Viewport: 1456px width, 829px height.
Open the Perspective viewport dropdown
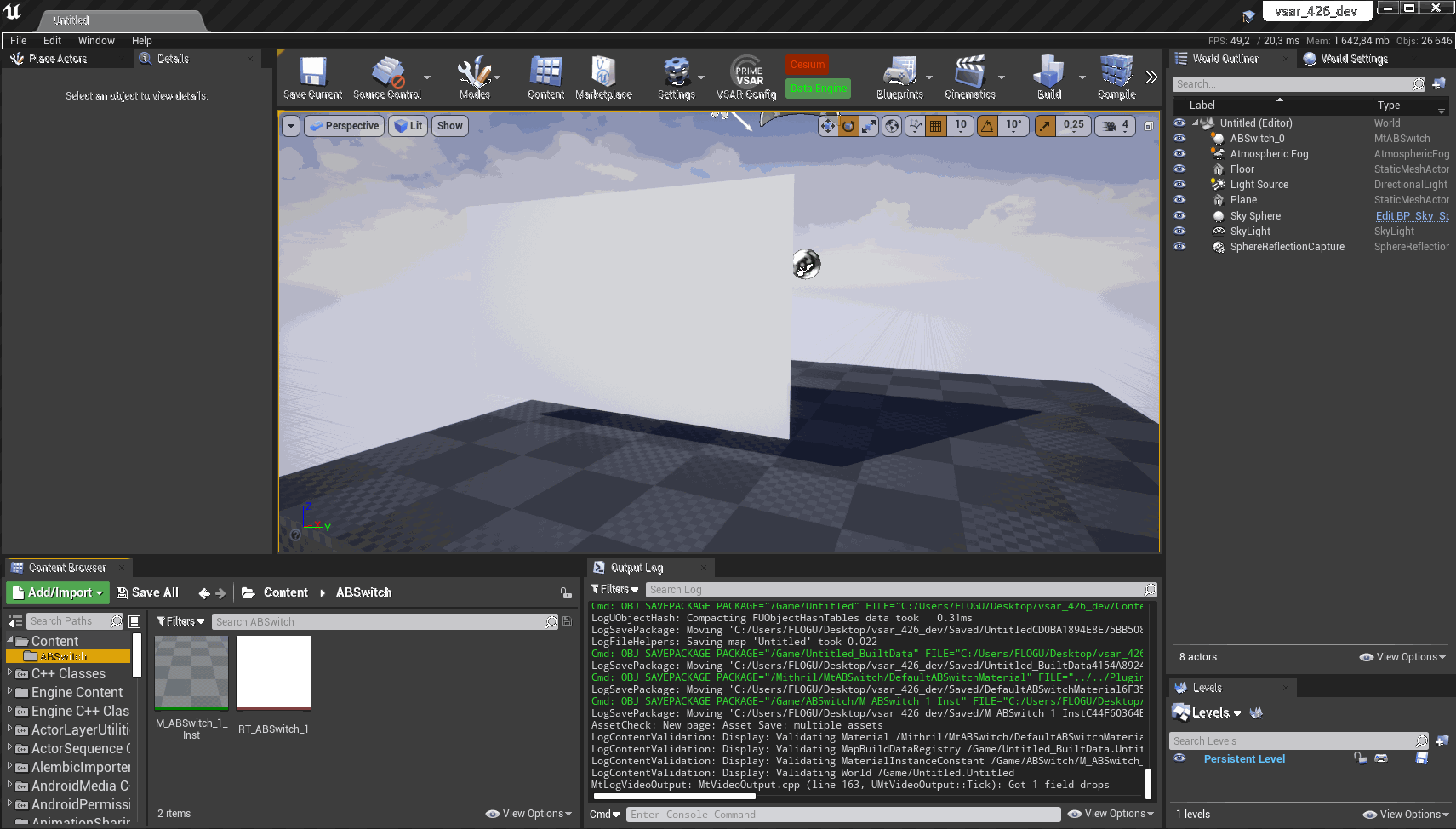[x=344, y=125]
